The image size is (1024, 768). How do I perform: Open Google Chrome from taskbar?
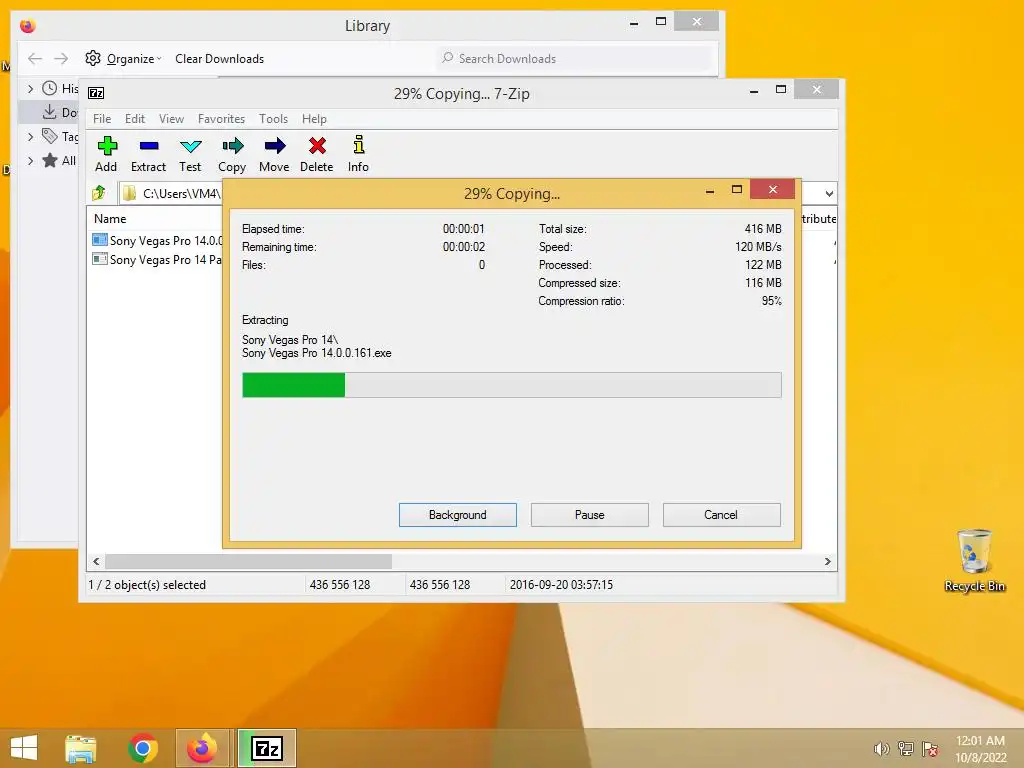143,748
